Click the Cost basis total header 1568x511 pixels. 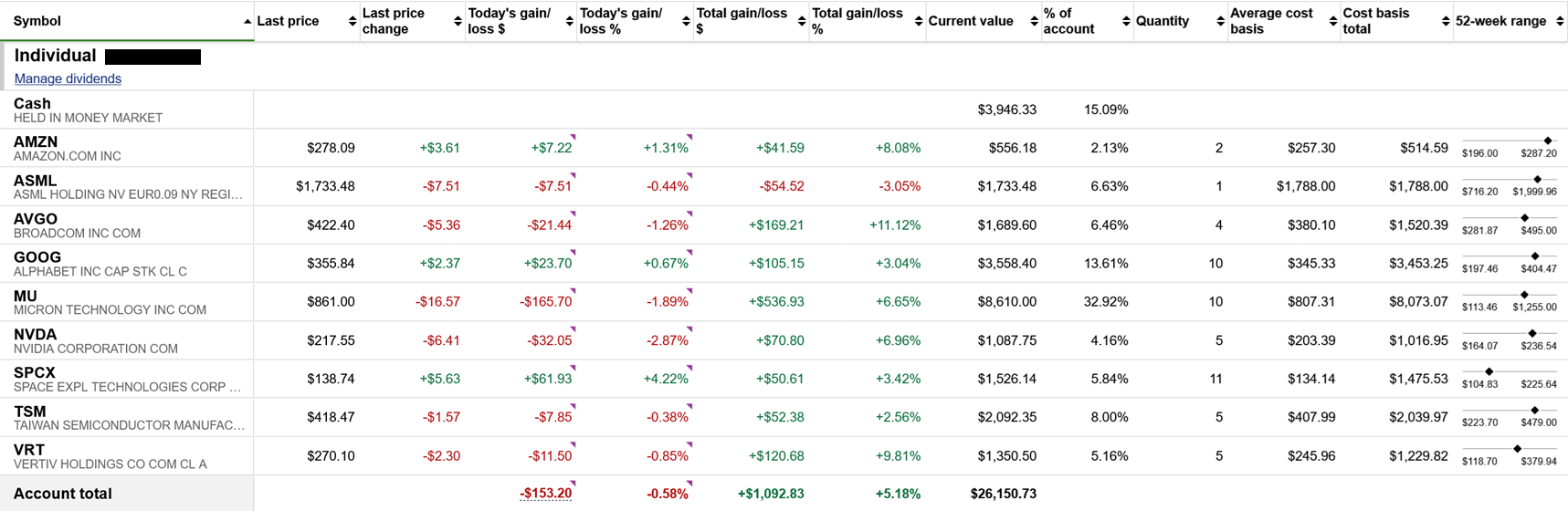(1376, 21)
